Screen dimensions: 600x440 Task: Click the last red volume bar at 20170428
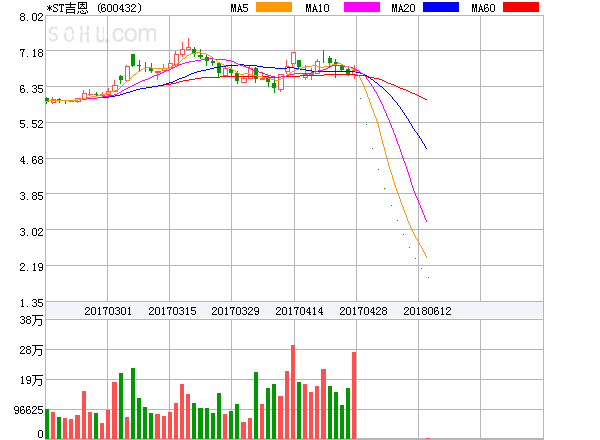pos(354,395)
